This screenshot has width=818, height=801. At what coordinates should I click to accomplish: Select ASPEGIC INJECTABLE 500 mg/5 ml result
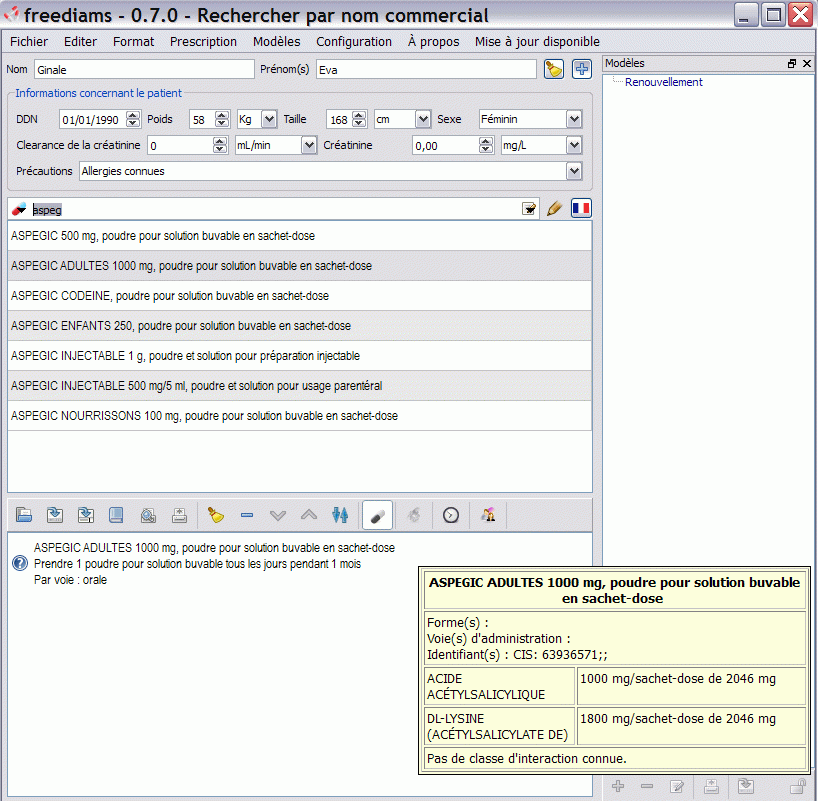[300, 386]
